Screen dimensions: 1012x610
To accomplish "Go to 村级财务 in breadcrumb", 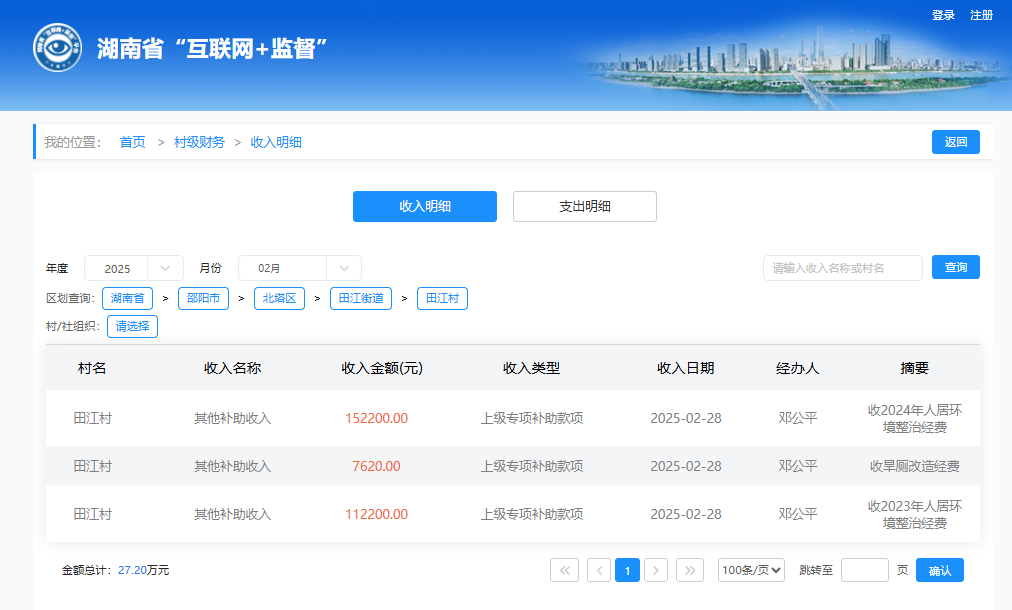I will [199, 142].
